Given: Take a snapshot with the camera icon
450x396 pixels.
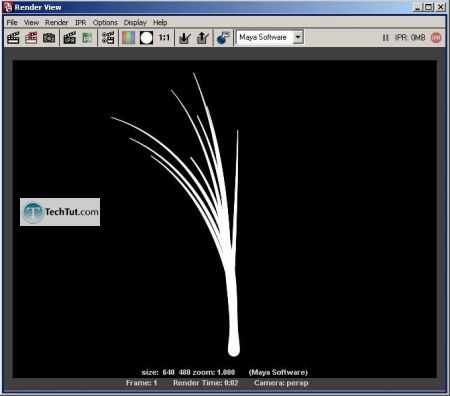Looking at the screenshot, I should (x=49, y=38).
